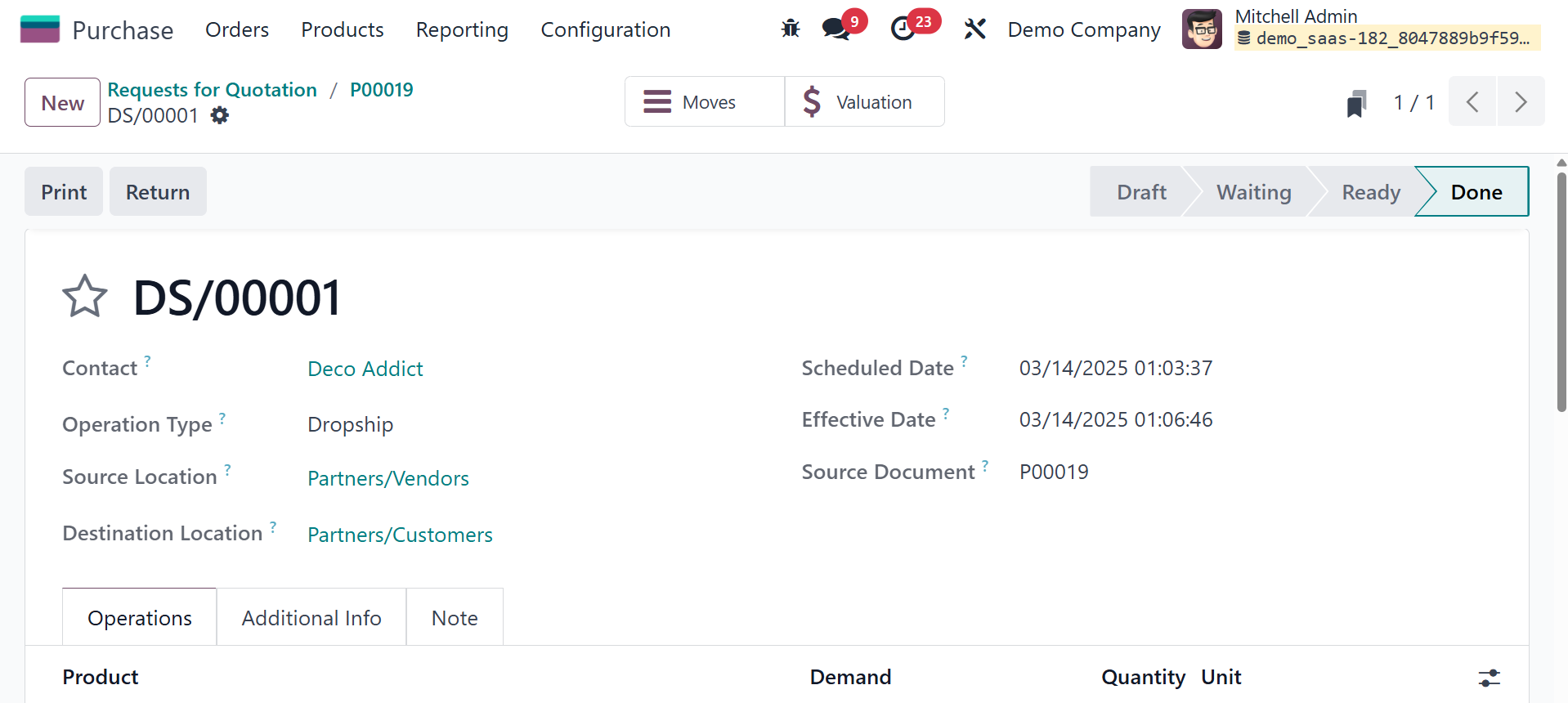This screenshot has width=1568, height=703.
Task: Open the Orders menu
Action: [x=237, y=29]
